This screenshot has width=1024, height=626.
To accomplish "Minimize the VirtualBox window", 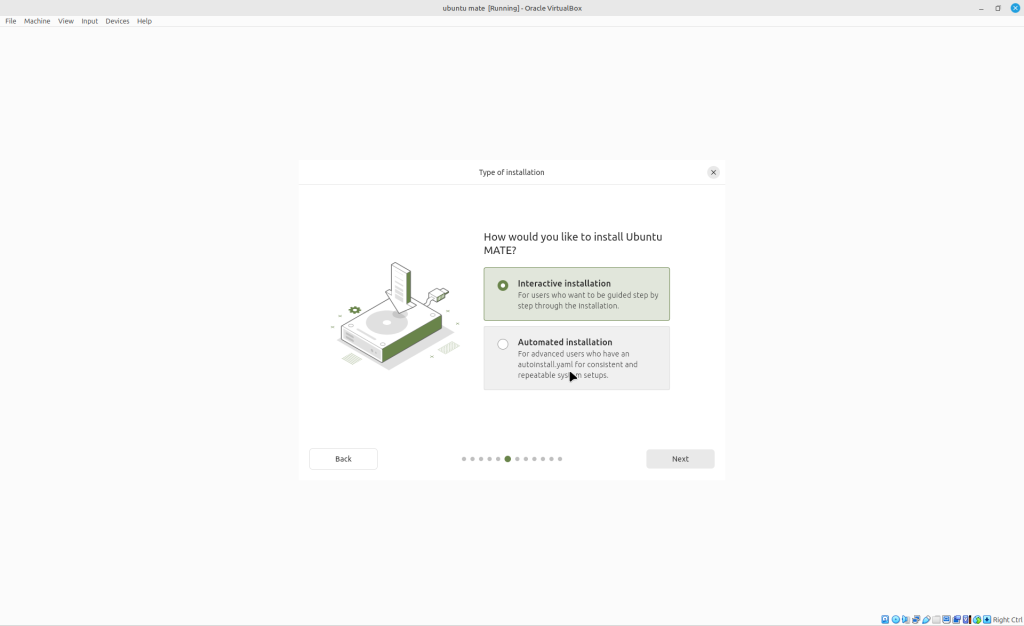I will [981, 8].
